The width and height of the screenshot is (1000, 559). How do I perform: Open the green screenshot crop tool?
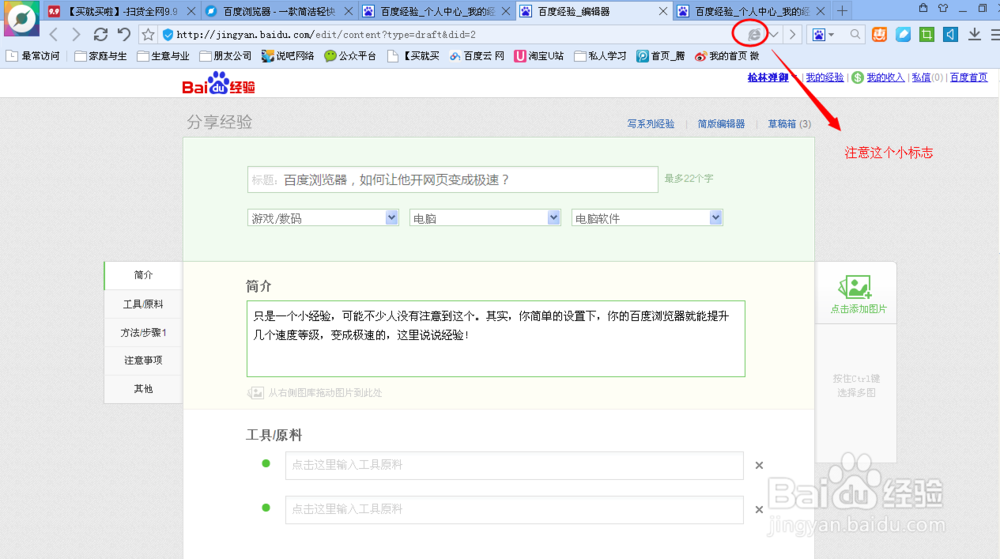[927, 34]
